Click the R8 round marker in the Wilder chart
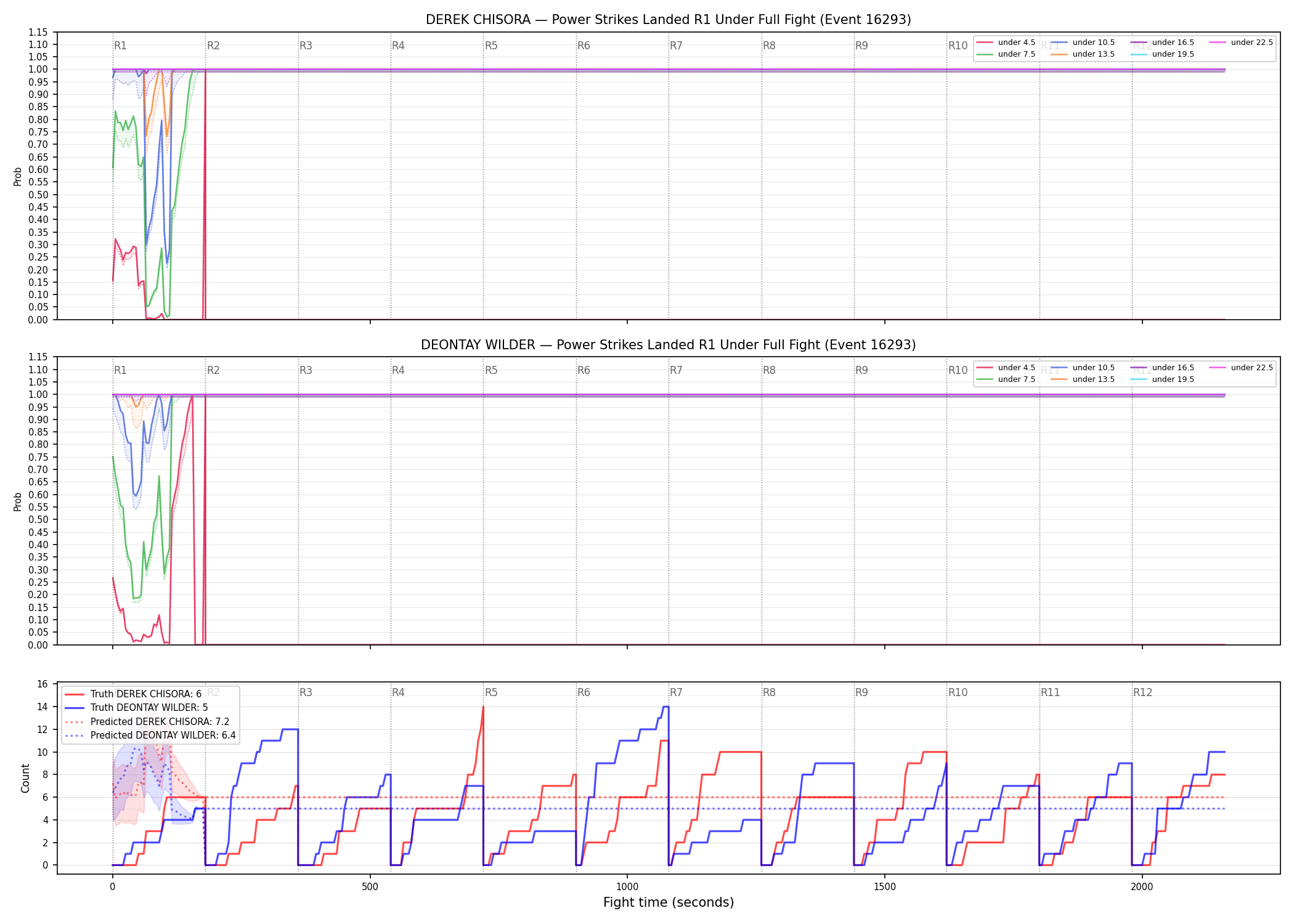Screen dimensions: 1294x924 coord(769,370)
